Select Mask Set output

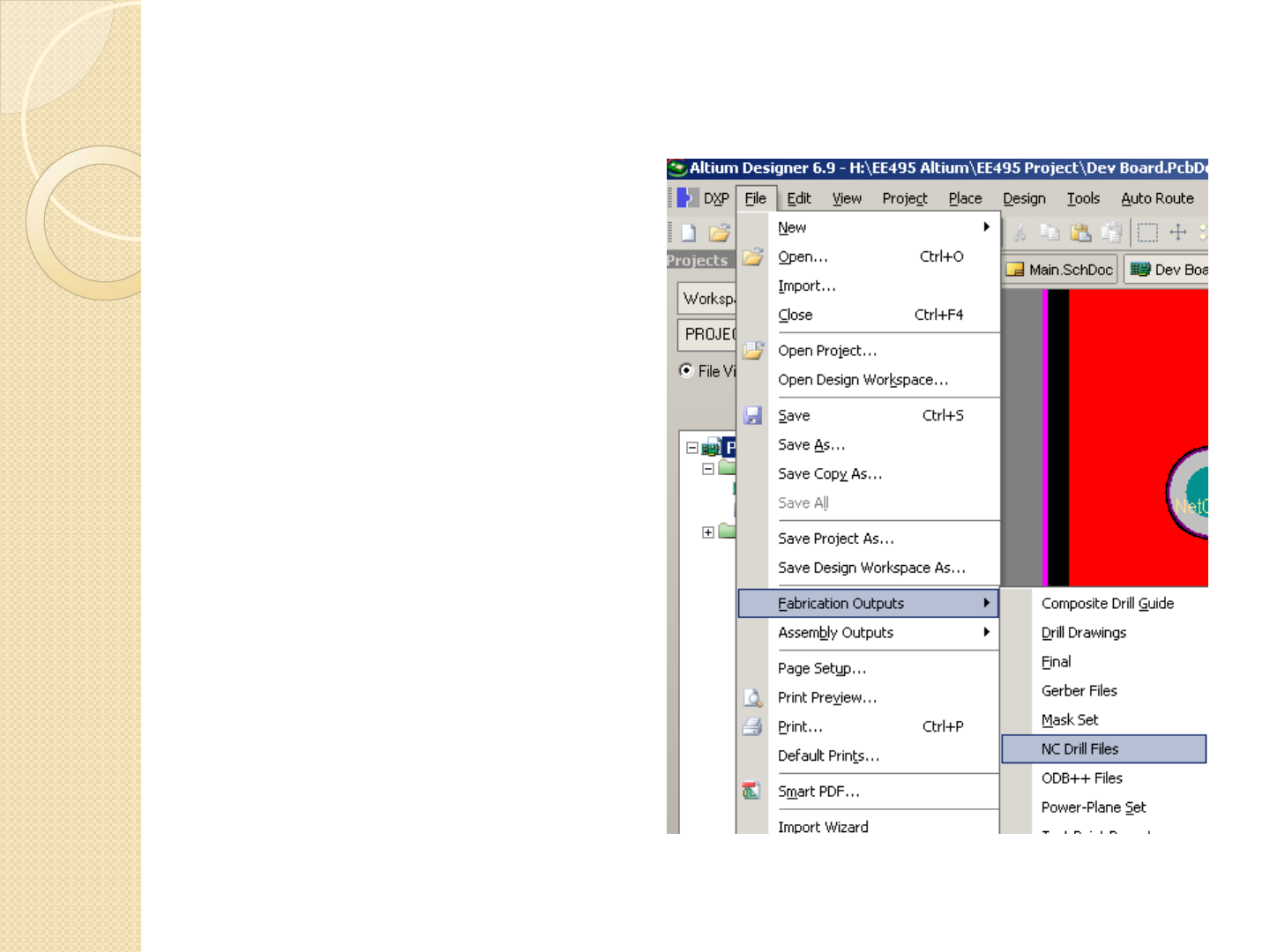(x=1104, y=720)
